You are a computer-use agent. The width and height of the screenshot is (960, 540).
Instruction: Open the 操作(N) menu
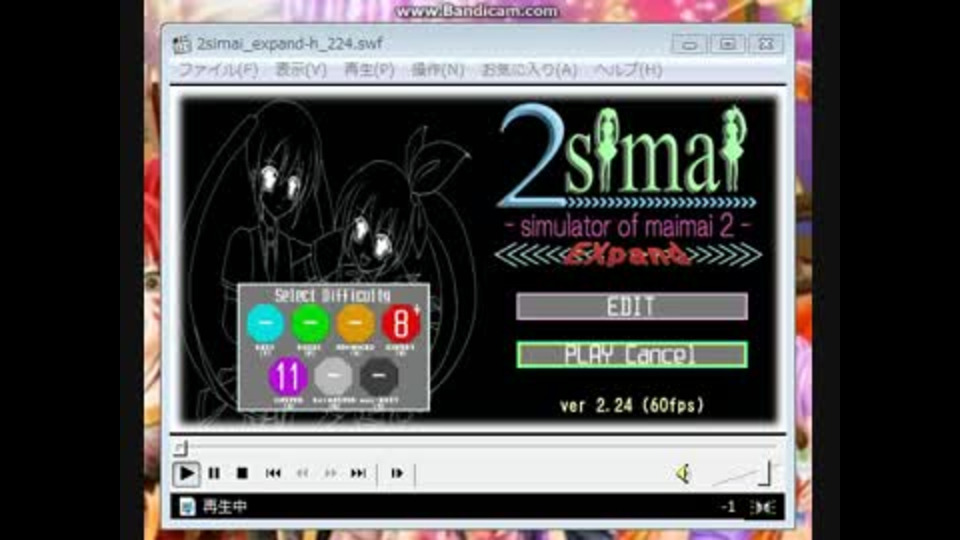click(437, 70)
